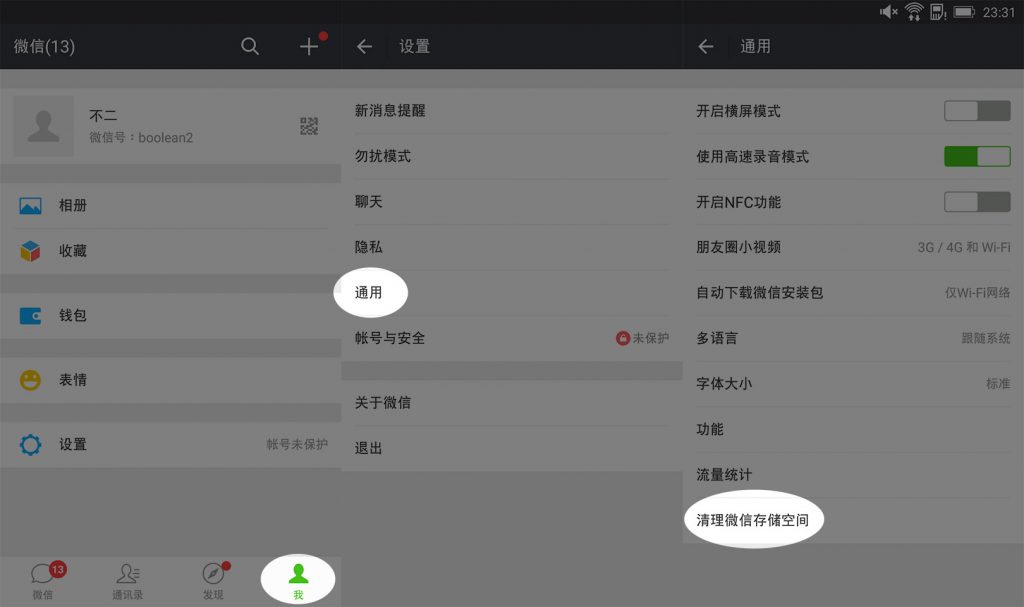Screen dimensions: 1024x607
Task: Open 聊天 settings
Action: point(512,202)
